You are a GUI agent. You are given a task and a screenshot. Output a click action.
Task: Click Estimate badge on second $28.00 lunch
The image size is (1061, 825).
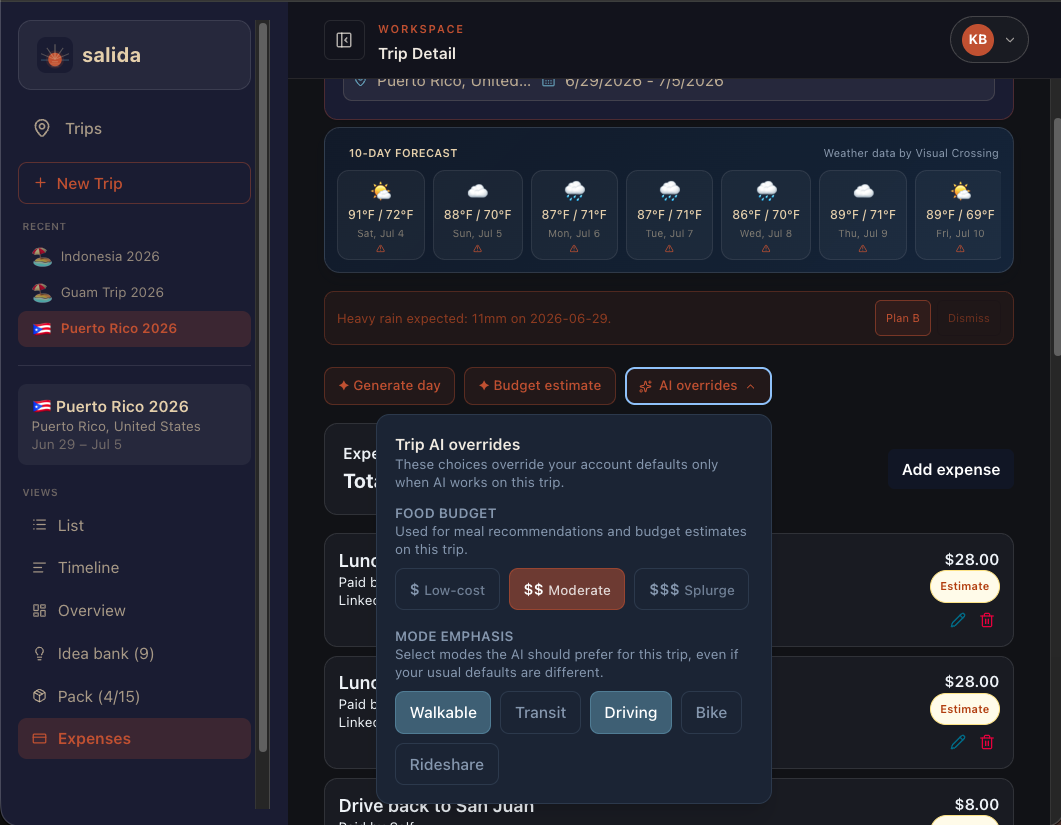pos(964,709)
